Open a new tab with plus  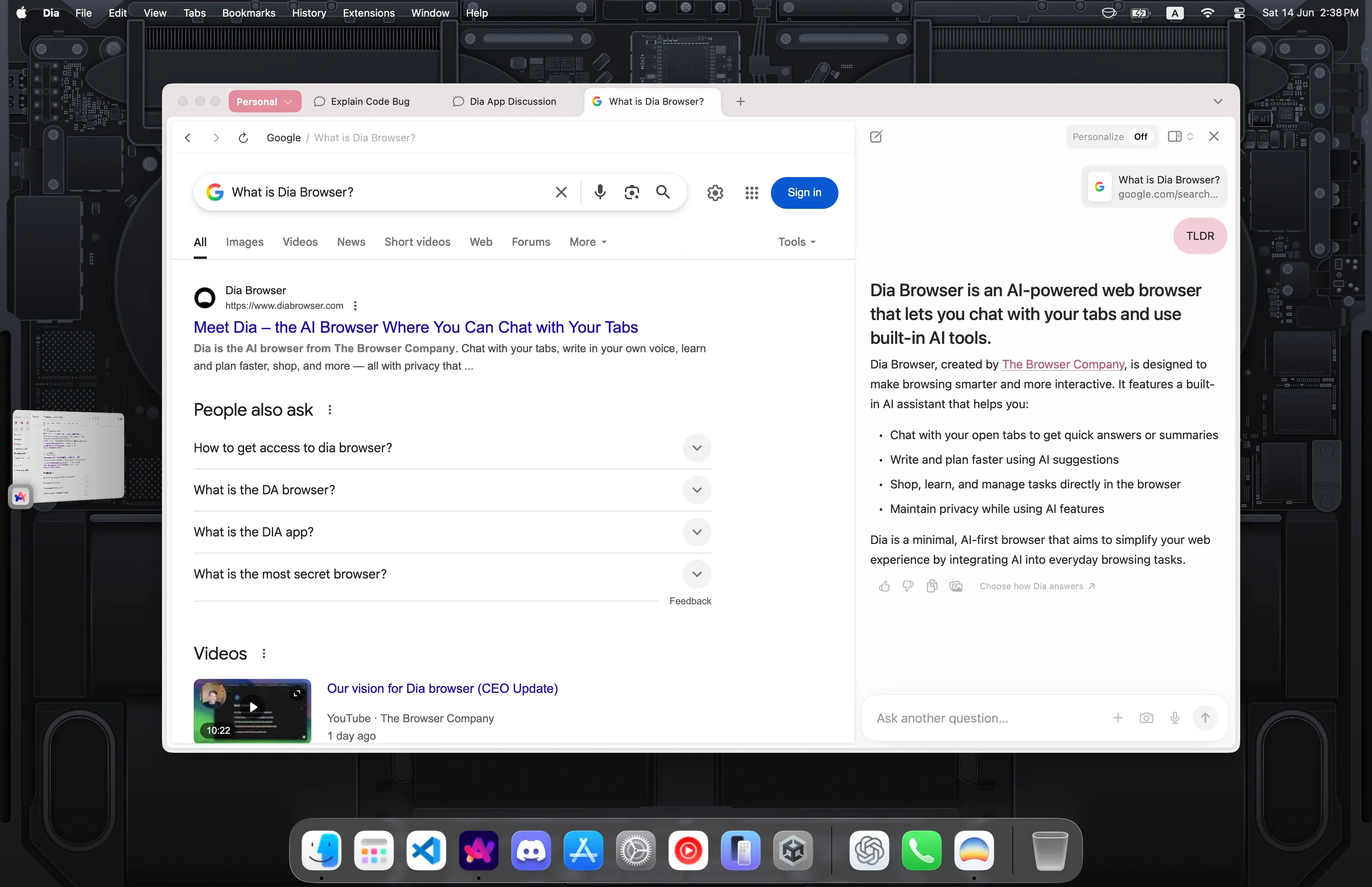(x=740, y=101)
